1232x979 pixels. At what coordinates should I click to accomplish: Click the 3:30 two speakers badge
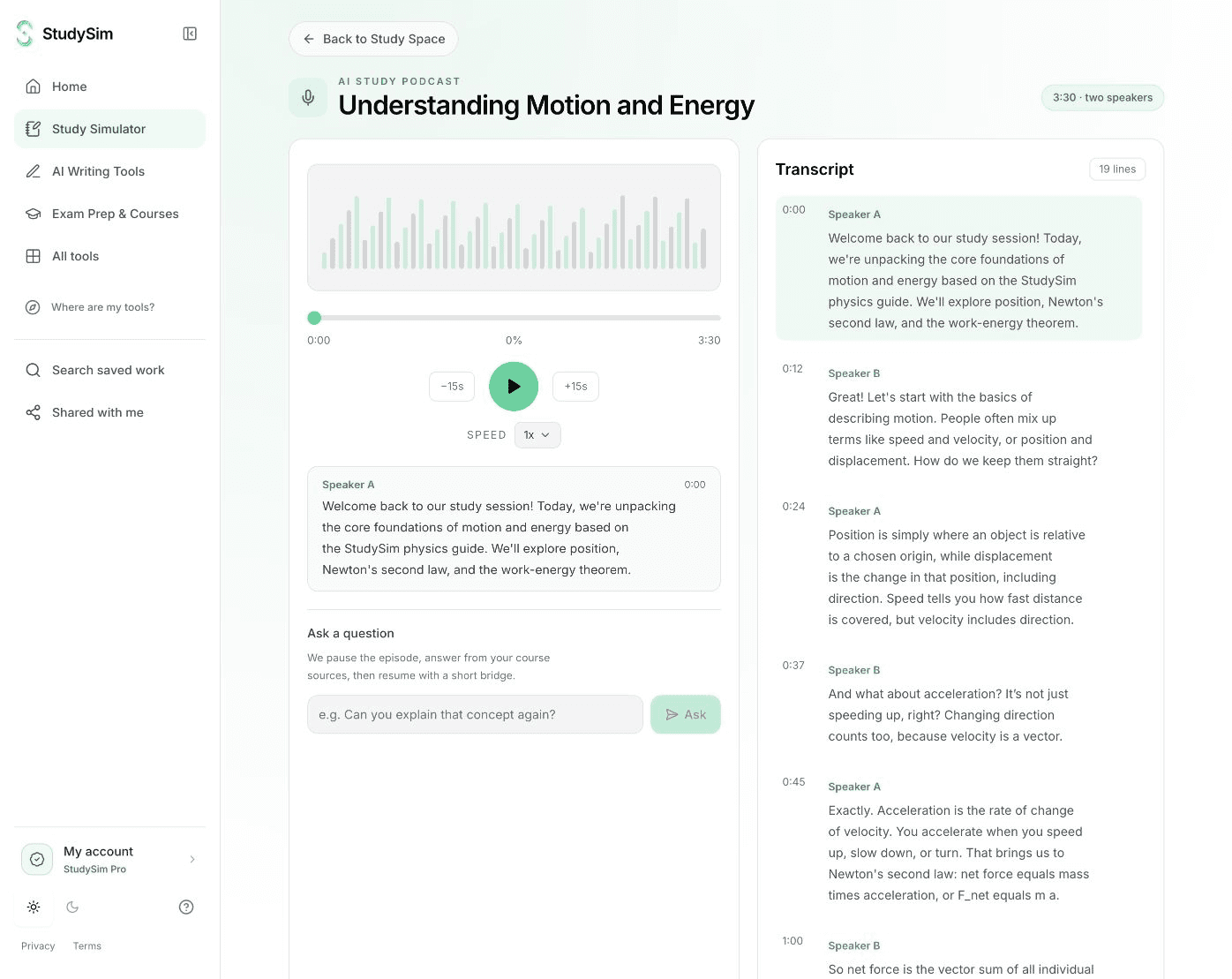click(1102, 98)
